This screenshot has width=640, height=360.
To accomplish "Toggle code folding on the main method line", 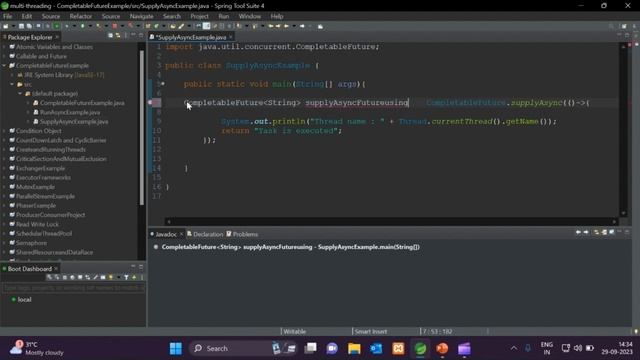I will (163, 84).
